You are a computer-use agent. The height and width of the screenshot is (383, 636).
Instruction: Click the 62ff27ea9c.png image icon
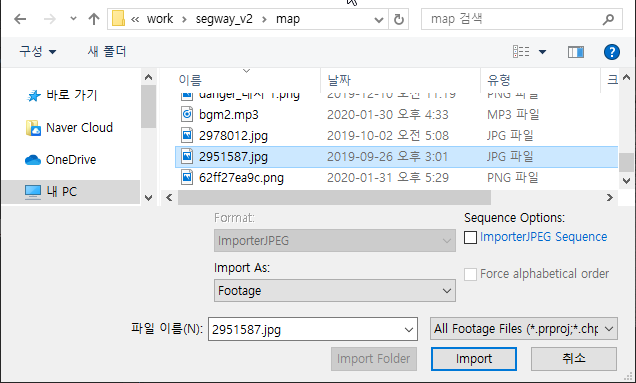click(x=187, y=178)
